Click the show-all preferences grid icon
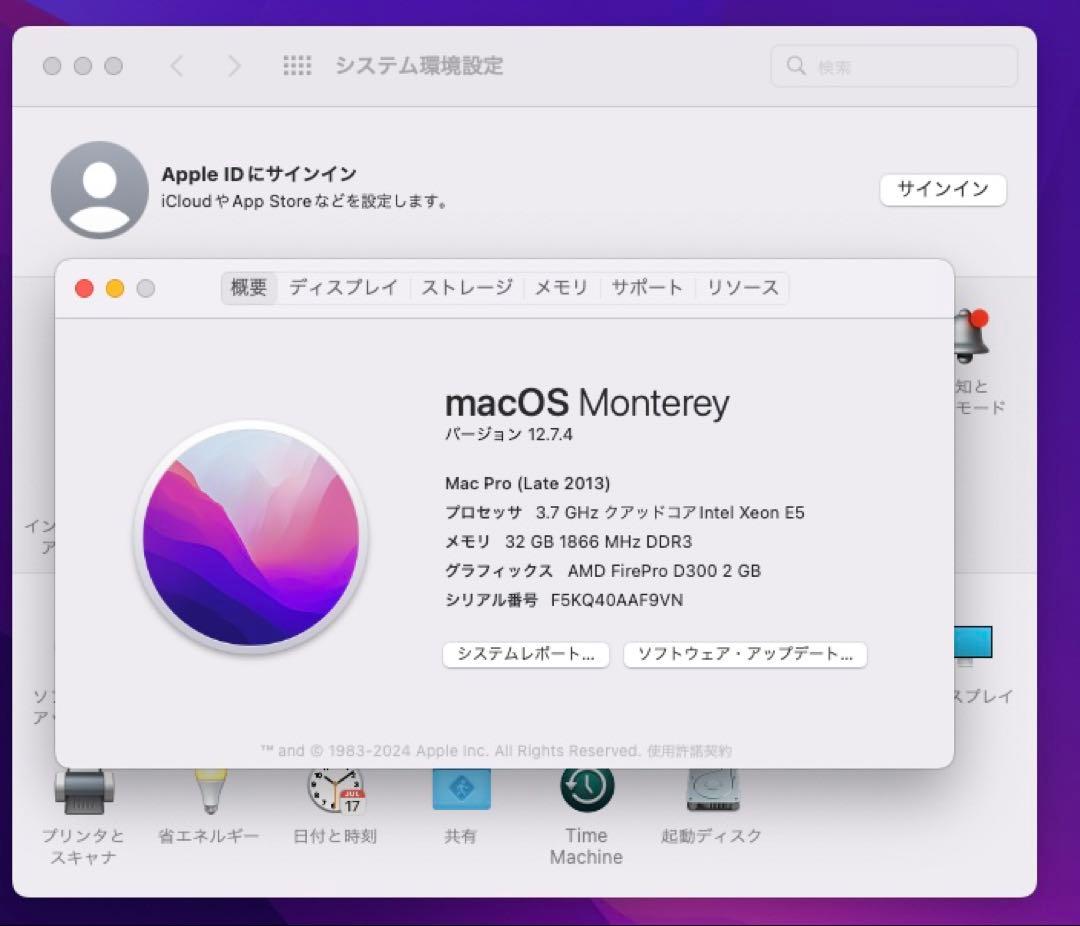The image size is (1080, 926). pyautogui.click(x=297, y=66)
